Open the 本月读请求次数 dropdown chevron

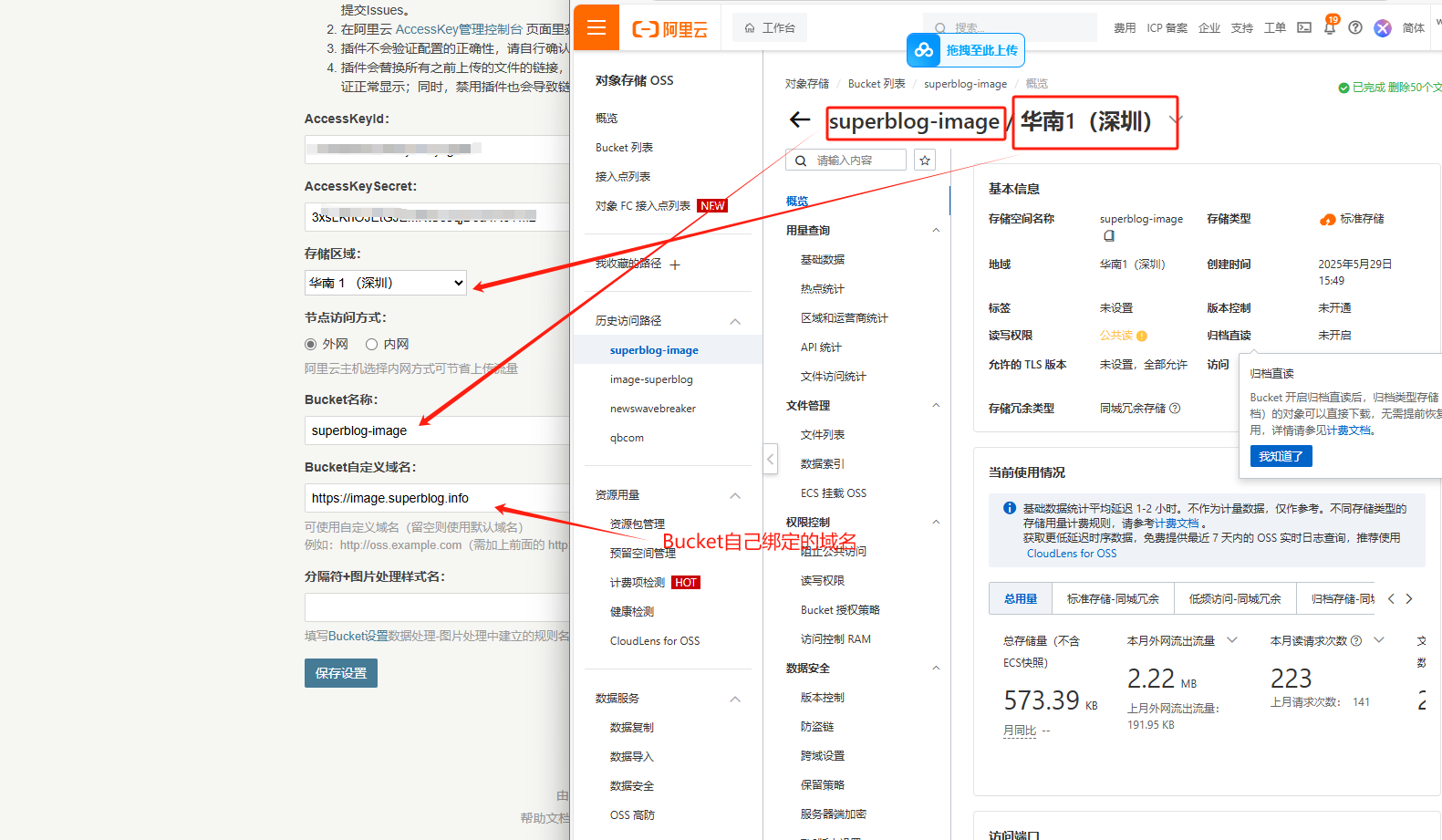1379,640
